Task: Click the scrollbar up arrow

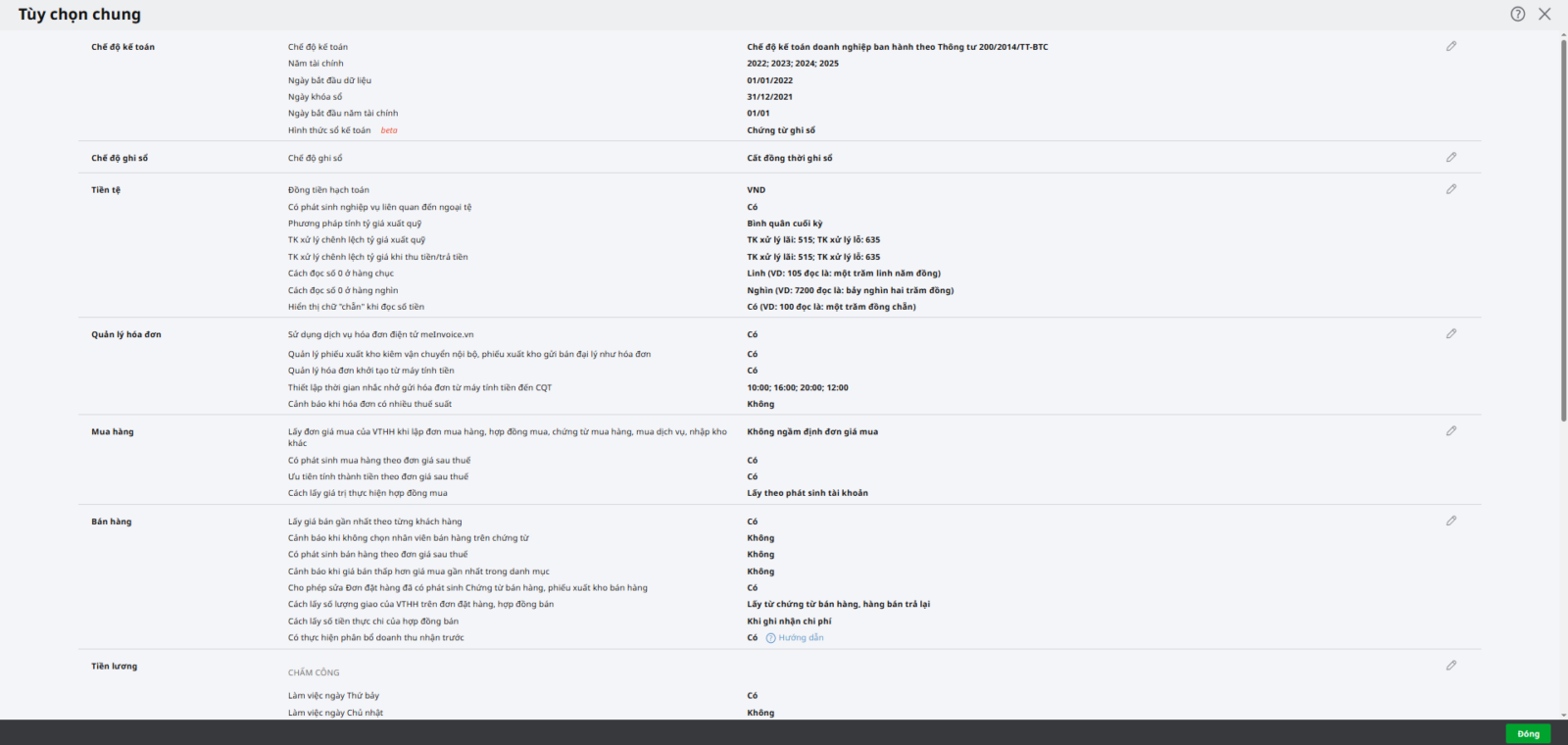Action: [x=1563, y=35]
